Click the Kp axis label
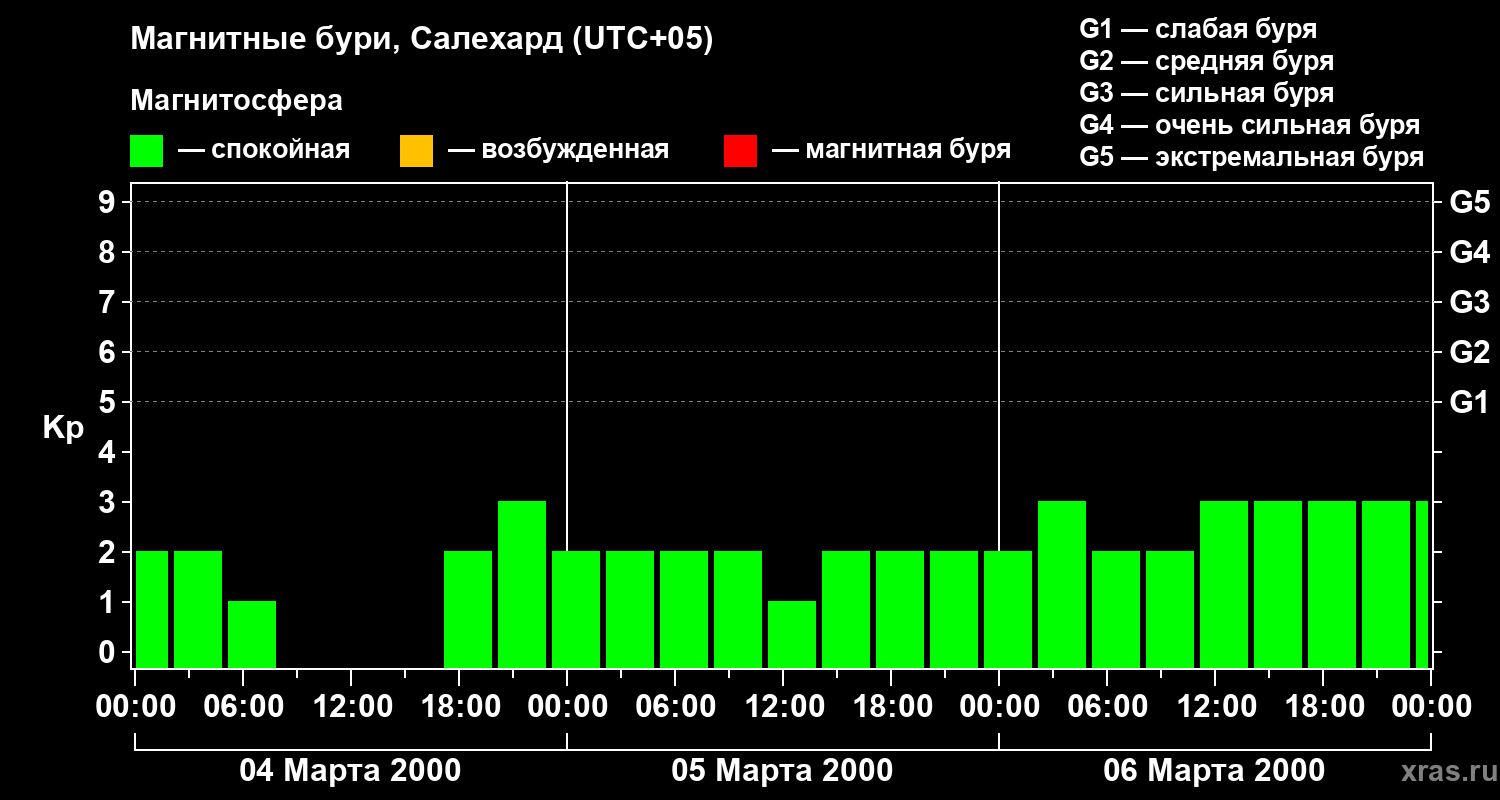1500x800 pixels. tap(63, 428)
